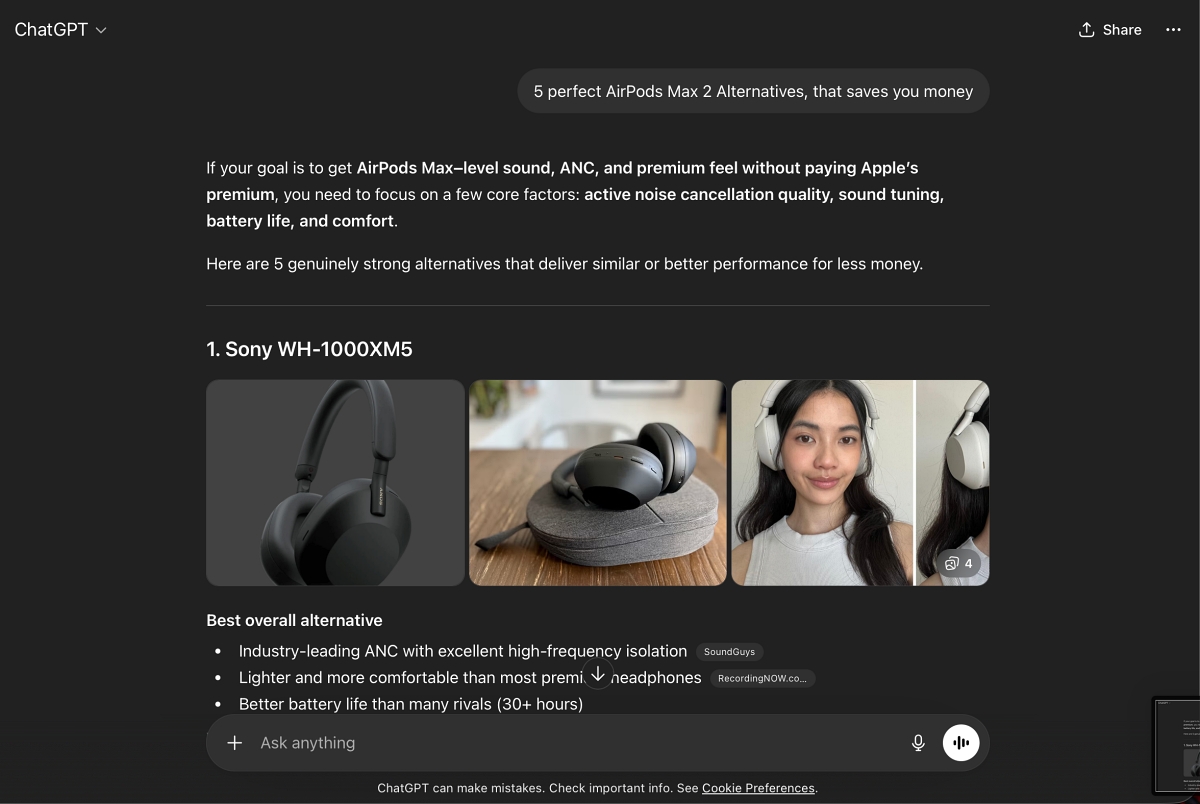Open the ChatGPT model selector dropdown
The image size is (1200, 804).
60,30
